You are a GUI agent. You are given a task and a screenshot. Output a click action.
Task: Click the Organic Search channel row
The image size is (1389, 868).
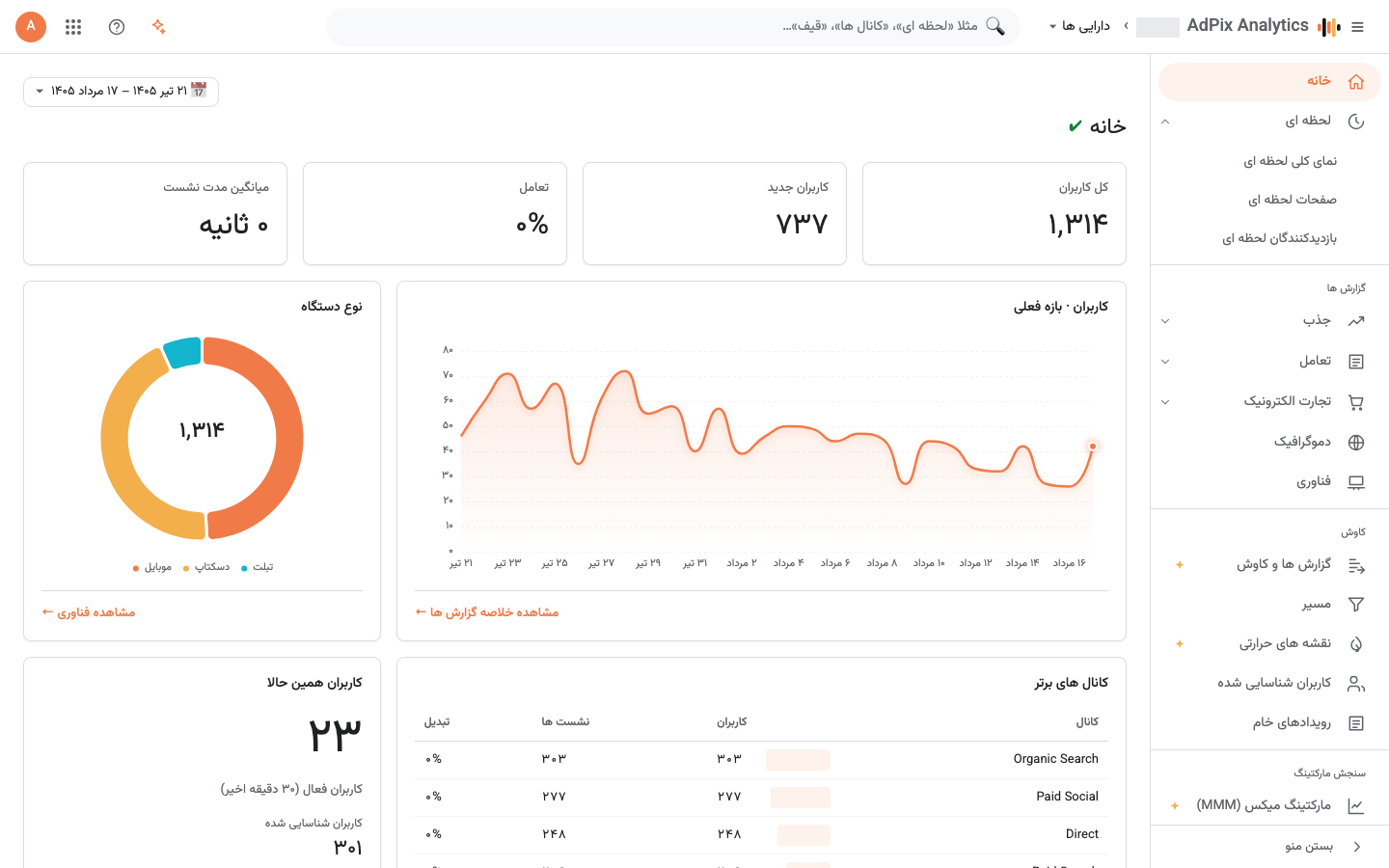tap(761, 760)
